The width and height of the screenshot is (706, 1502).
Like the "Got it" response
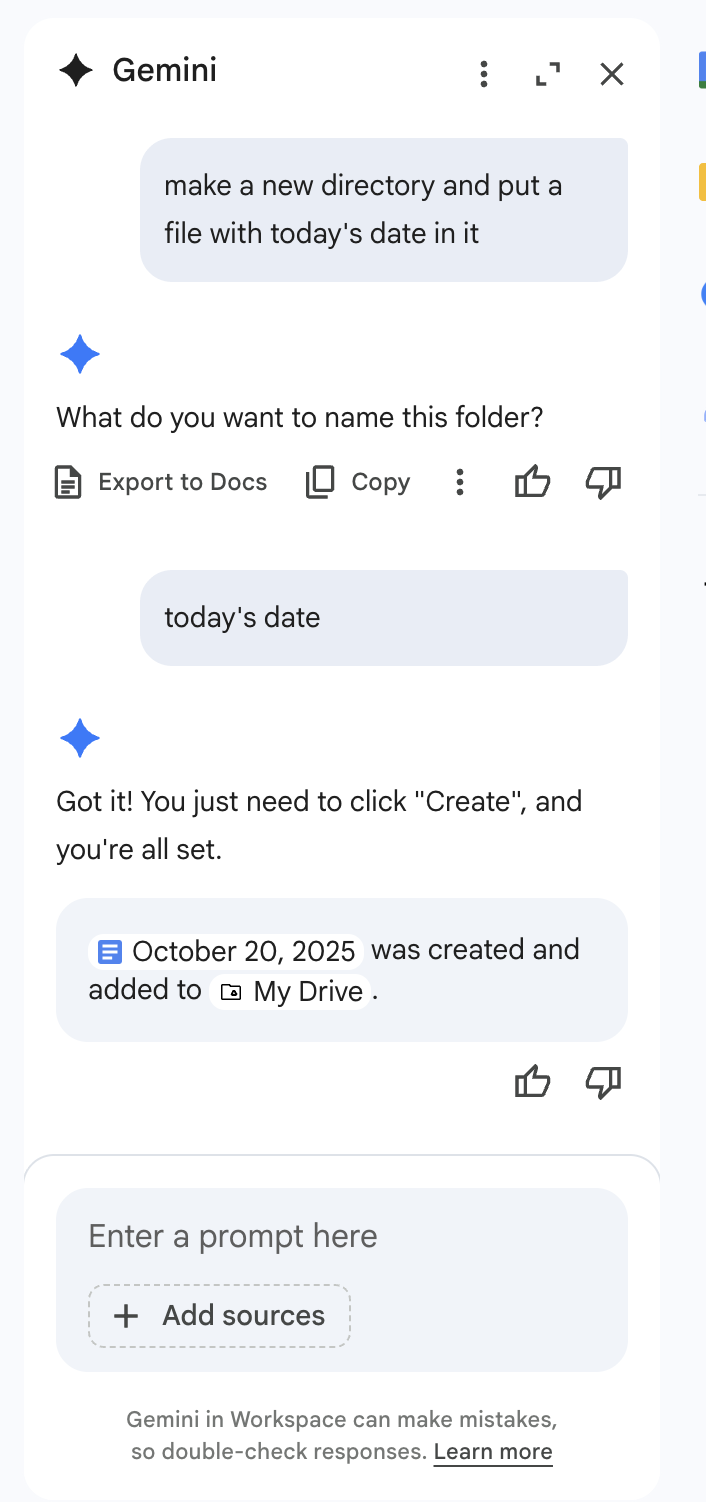[x=532, y=1082]
